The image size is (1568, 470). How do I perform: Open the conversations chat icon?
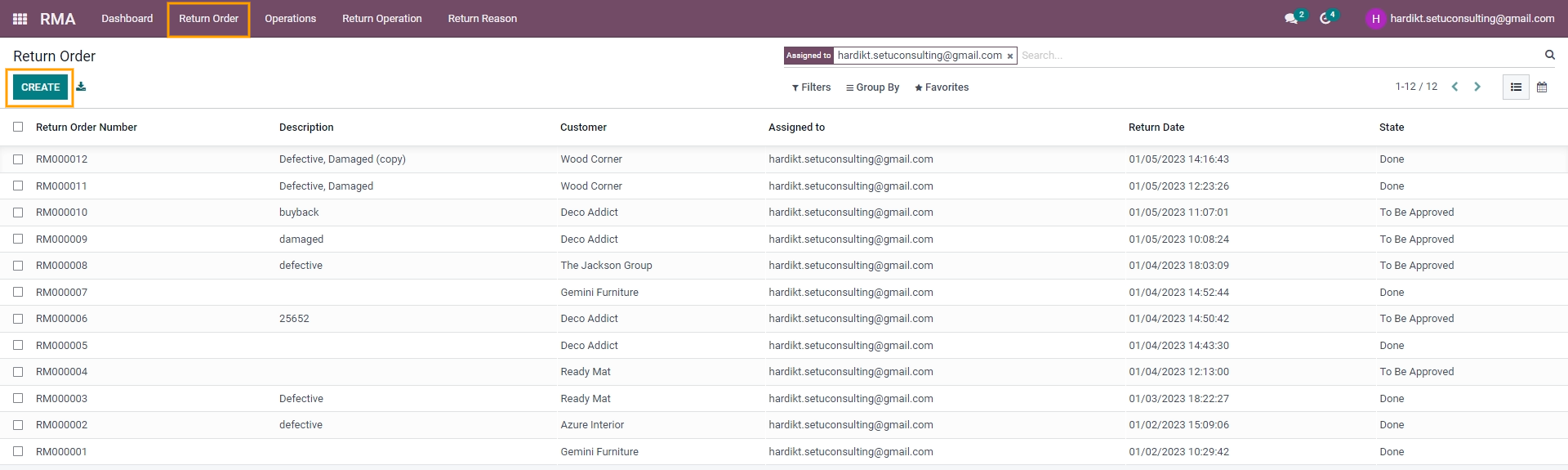(x=1291, y=19)
